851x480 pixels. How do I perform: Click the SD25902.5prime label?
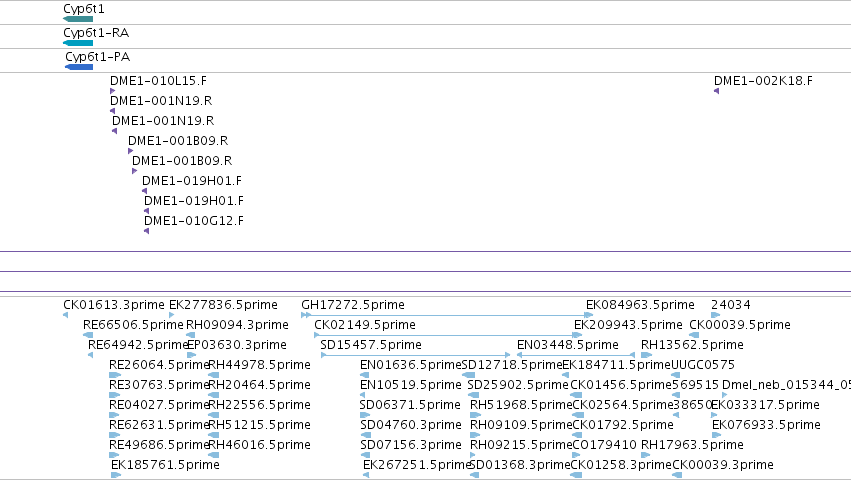point(518,385)
